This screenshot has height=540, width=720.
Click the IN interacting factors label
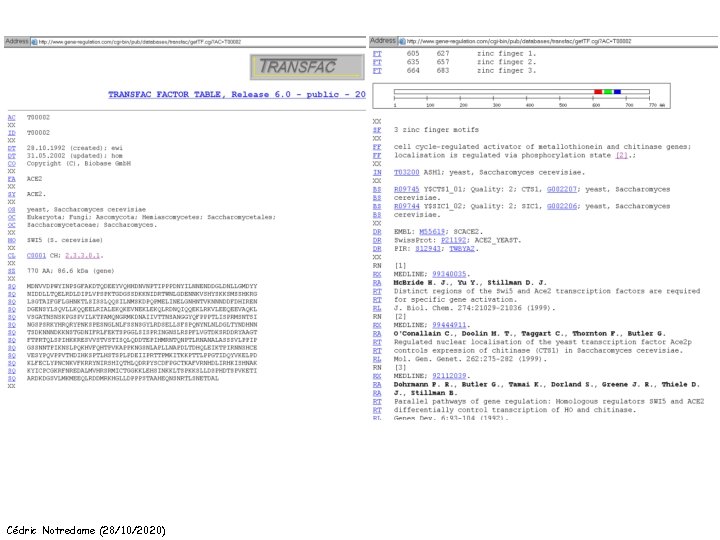click(x=377, y=172)
